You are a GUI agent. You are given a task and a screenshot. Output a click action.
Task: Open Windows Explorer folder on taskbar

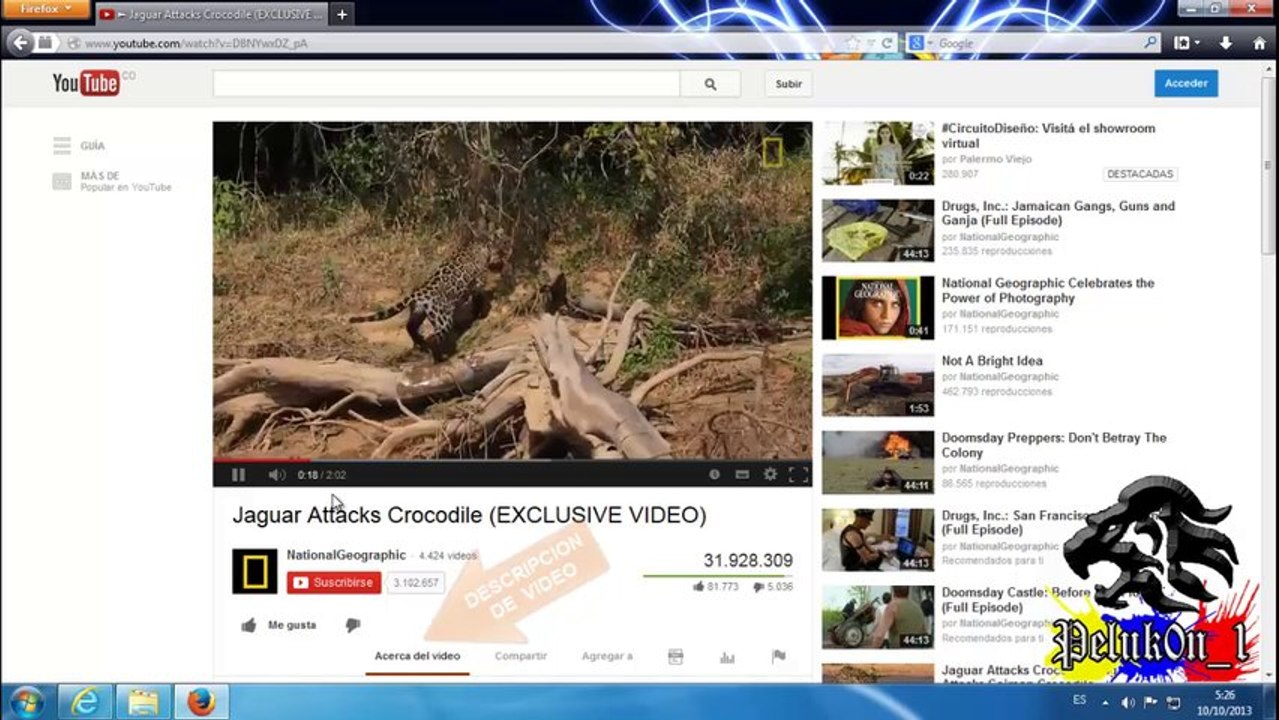click(x=143, y=702)
